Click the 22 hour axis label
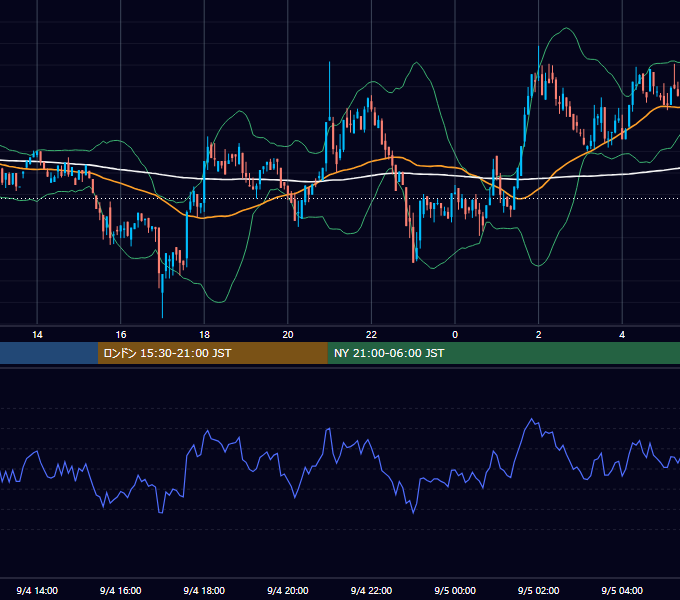680x600 pixels. tap(371, 335)
